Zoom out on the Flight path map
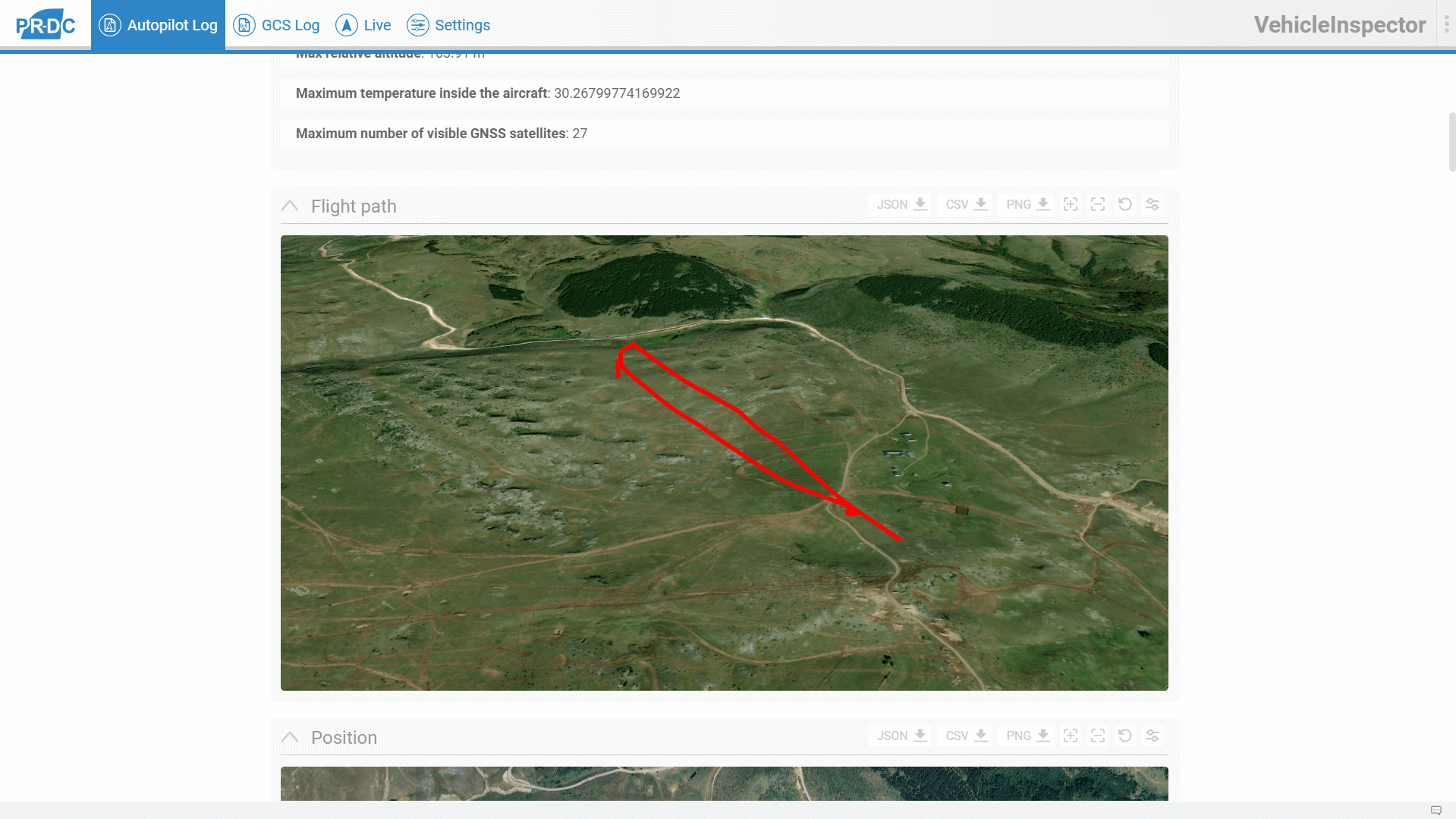This screenshot has height=819, width=1456. (1097, 205)
